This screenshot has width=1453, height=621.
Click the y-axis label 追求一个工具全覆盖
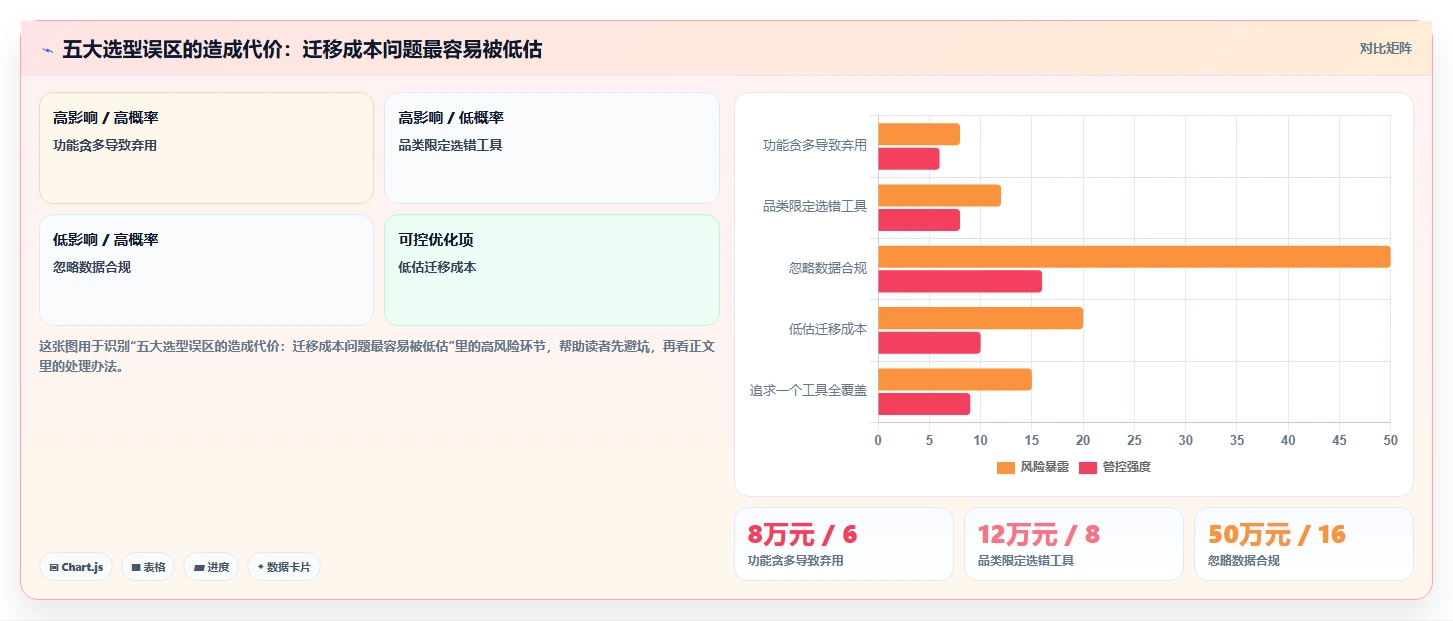(x=809, y=391)
